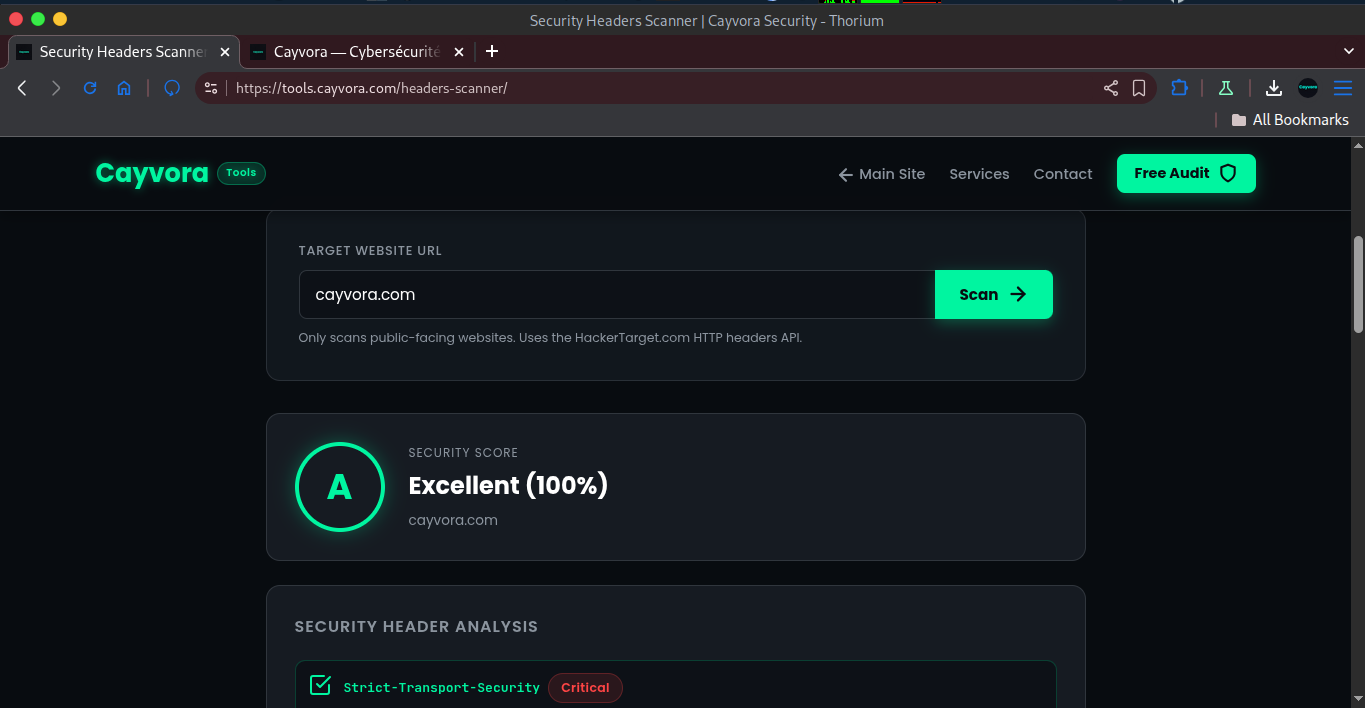Click the Cayvora logo

pyautogui.click(x=152, y=173)
